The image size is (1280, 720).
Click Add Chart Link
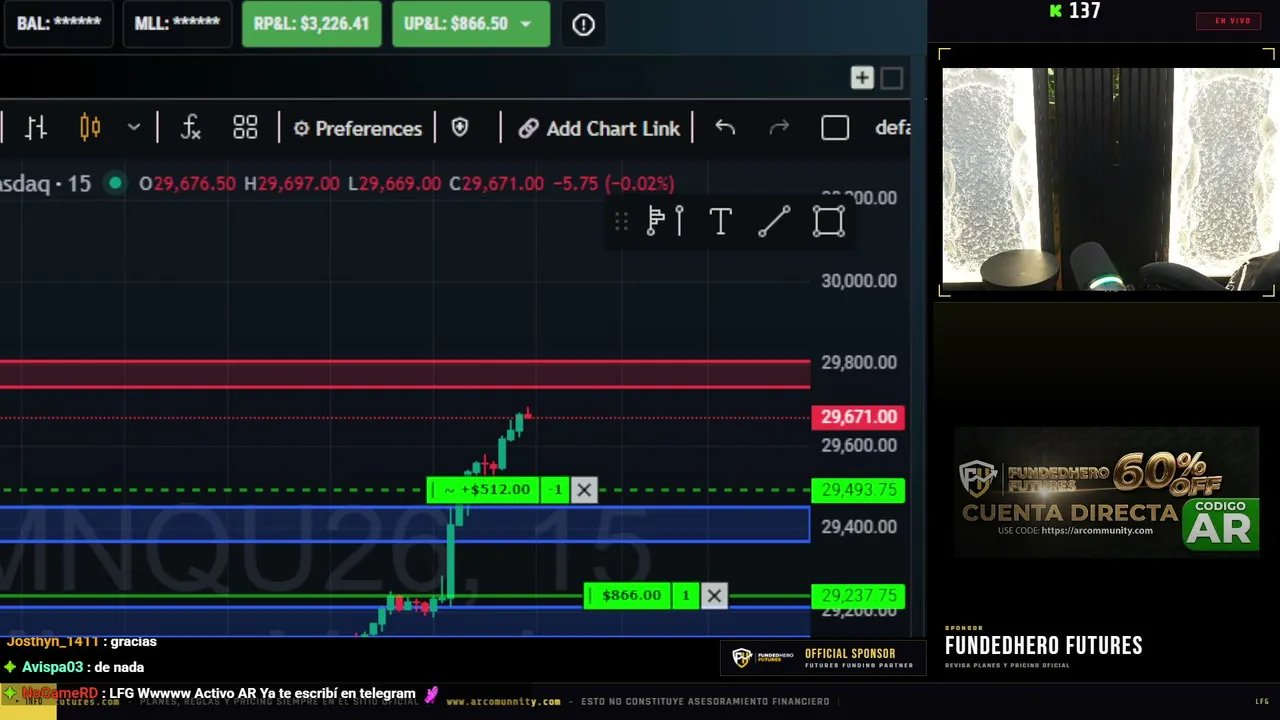click(x=599, y=129)
